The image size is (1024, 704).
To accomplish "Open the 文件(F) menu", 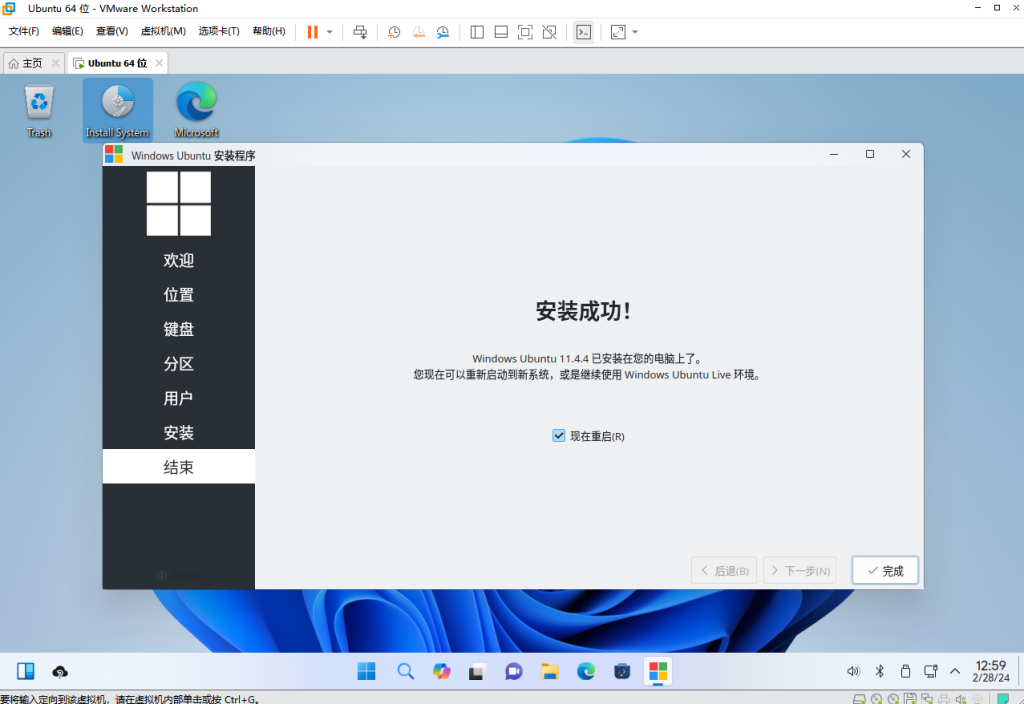I will [x=24, y=31].
